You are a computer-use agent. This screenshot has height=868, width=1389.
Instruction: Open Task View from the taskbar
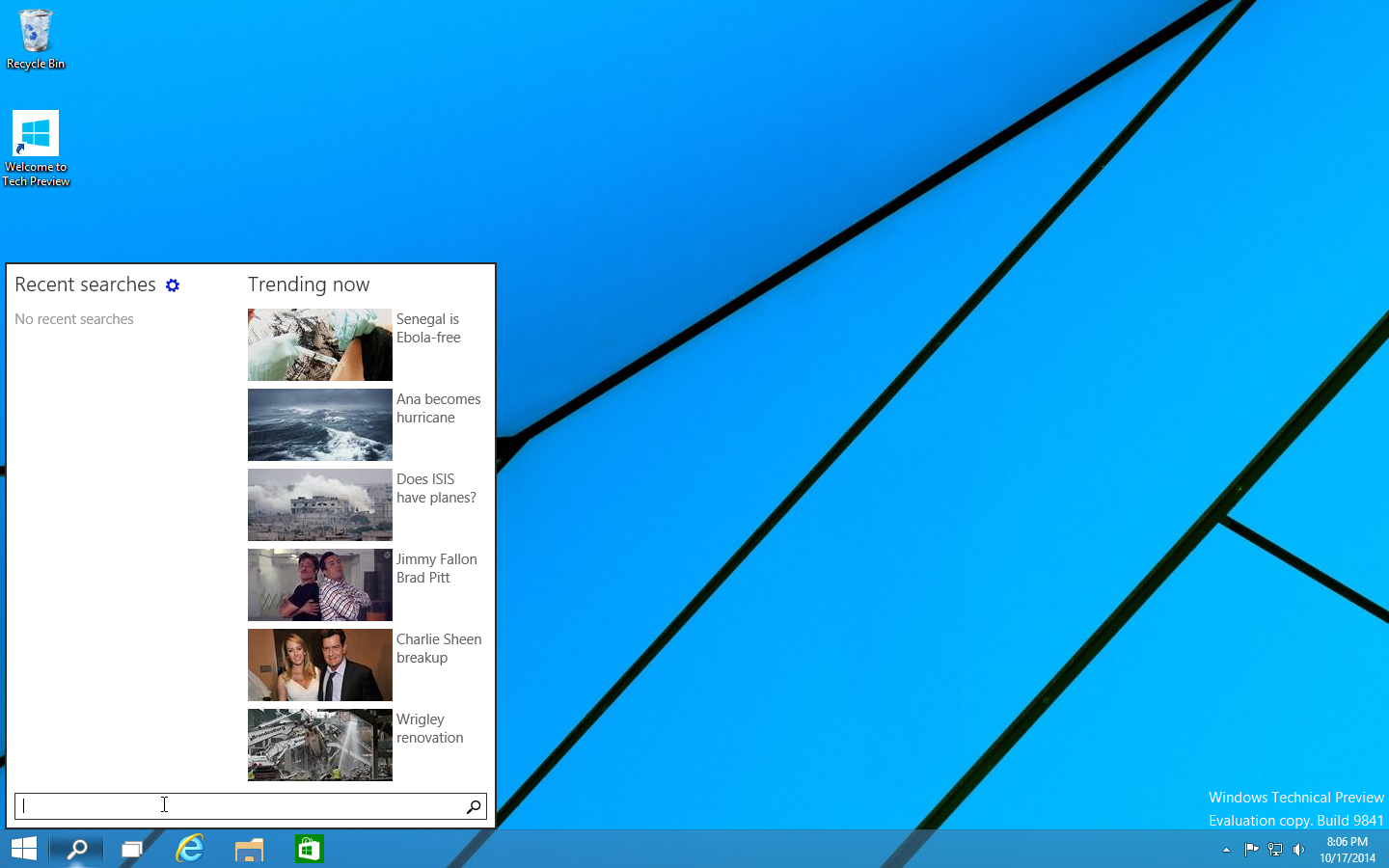[x=132, y=849]
